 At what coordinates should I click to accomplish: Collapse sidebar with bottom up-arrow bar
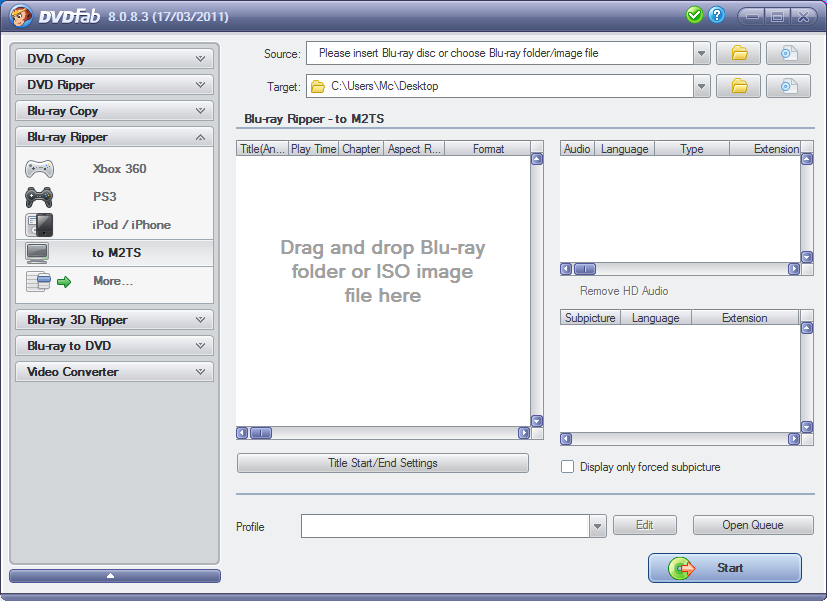coord(114,576)
